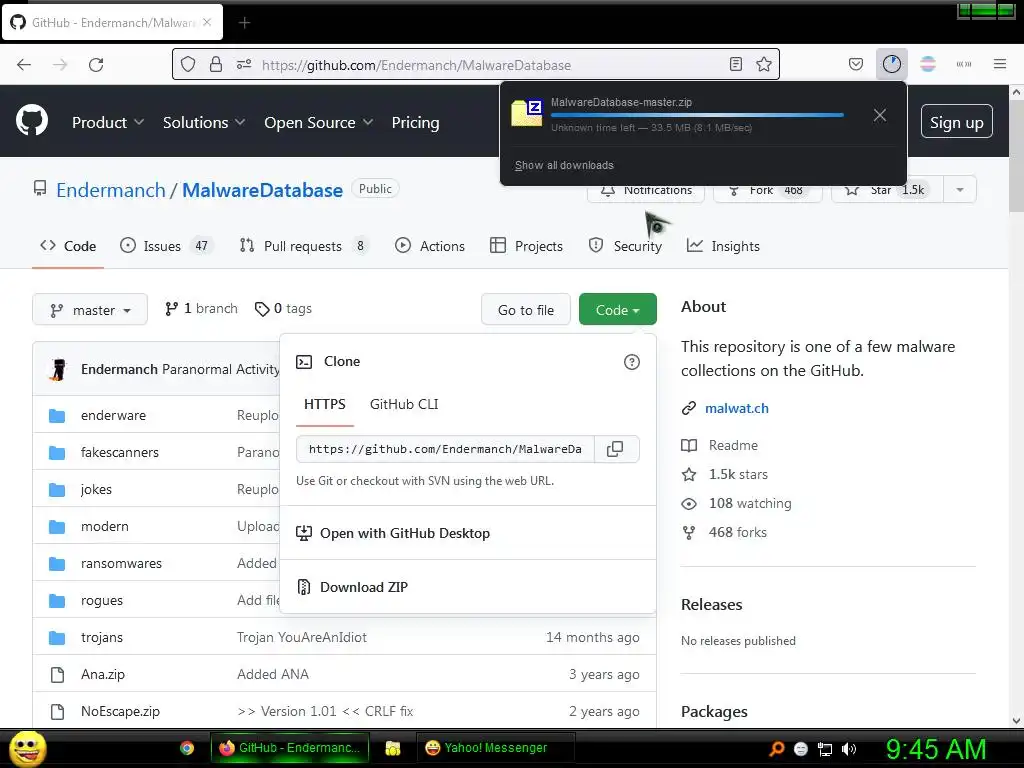Viewport: 1024px width, 768px height.
Task: Open the jokes folder
Action: pos(96,490)
